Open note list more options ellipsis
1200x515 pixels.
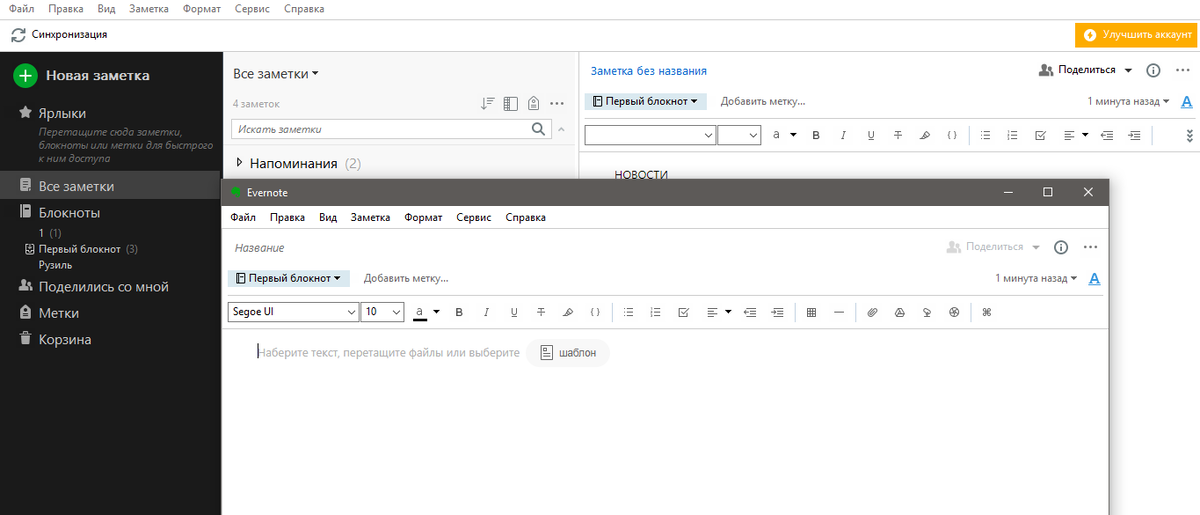(558, 103)
